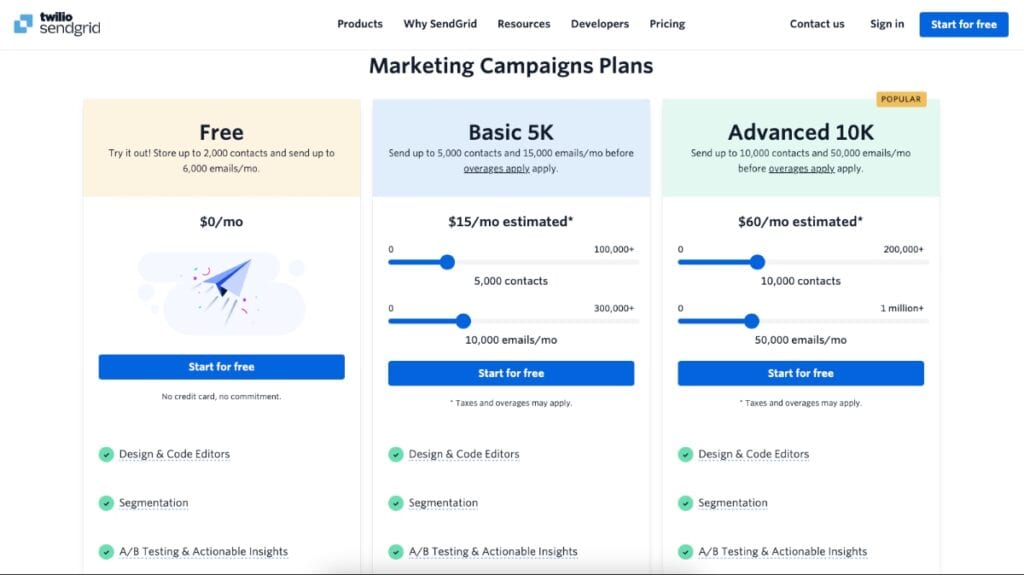Click the Free plan title
The height and width of the screenshot is (575, 1024).
coord(221,132)
